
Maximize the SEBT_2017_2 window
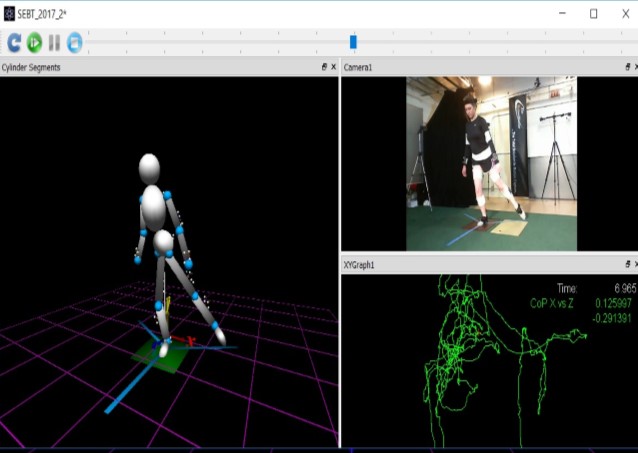pyautogui.click(x=593, y=13)
